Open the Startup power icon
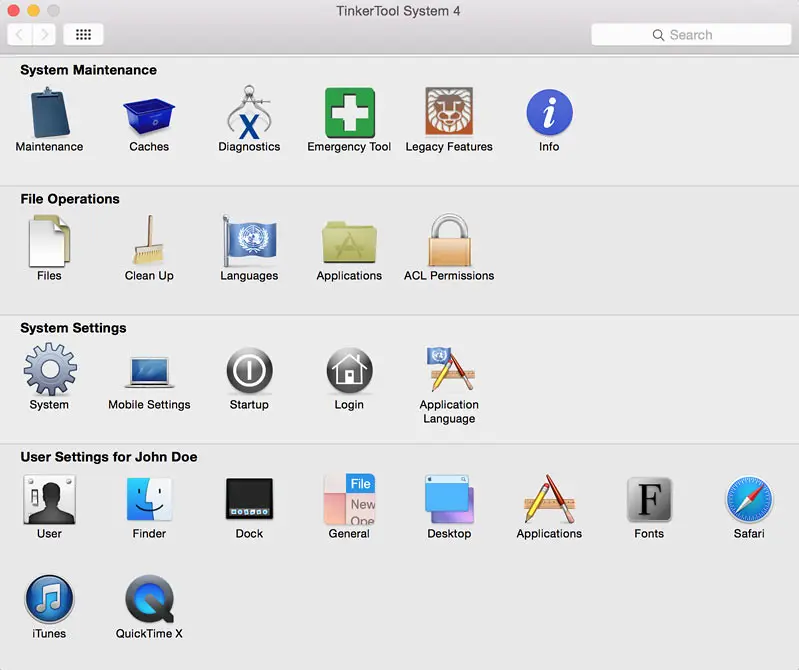 pyautogui.click(x=249, y=370)
